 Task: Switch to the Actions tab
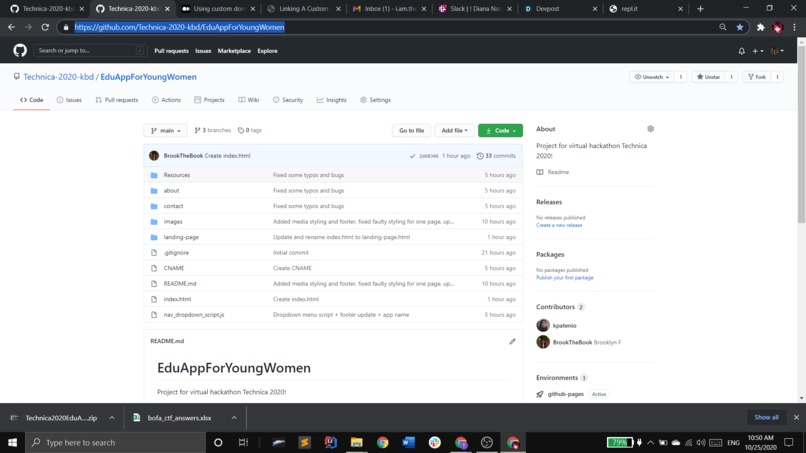(x=166, y=100)
